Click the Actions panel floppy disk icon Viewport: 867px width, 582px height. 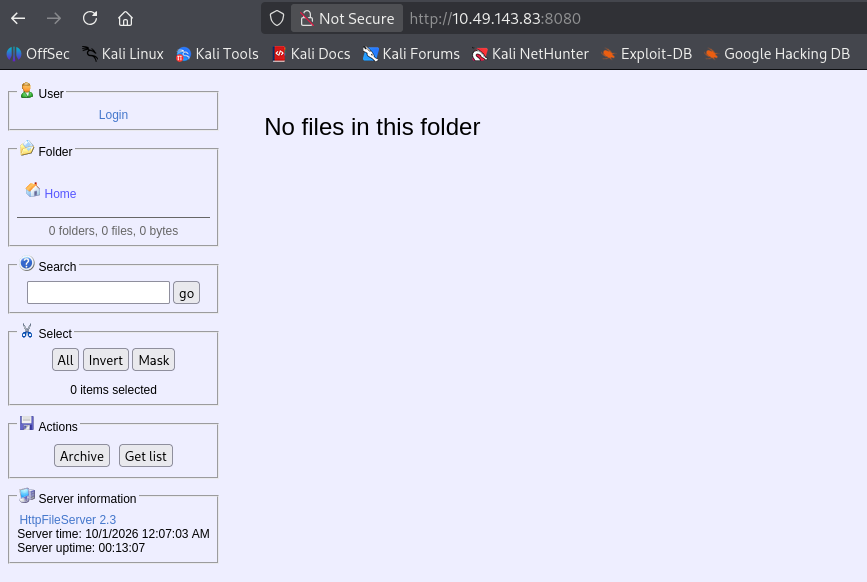click(27, 423)
